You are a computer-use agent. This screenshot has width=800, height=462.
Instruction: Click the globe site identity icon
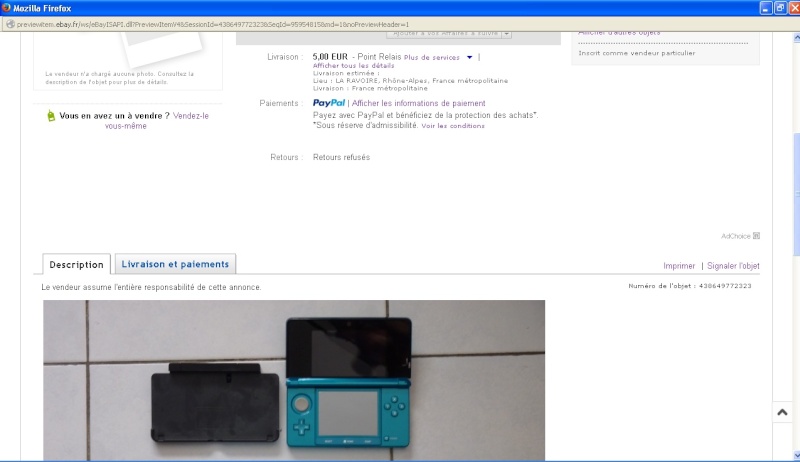10,24
